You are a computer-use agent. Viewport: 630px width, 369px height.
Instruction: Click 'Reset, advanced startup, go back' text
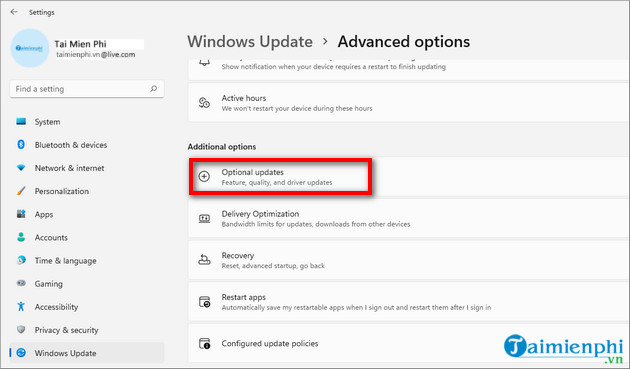pyautogui.click(x=273, y=266)
